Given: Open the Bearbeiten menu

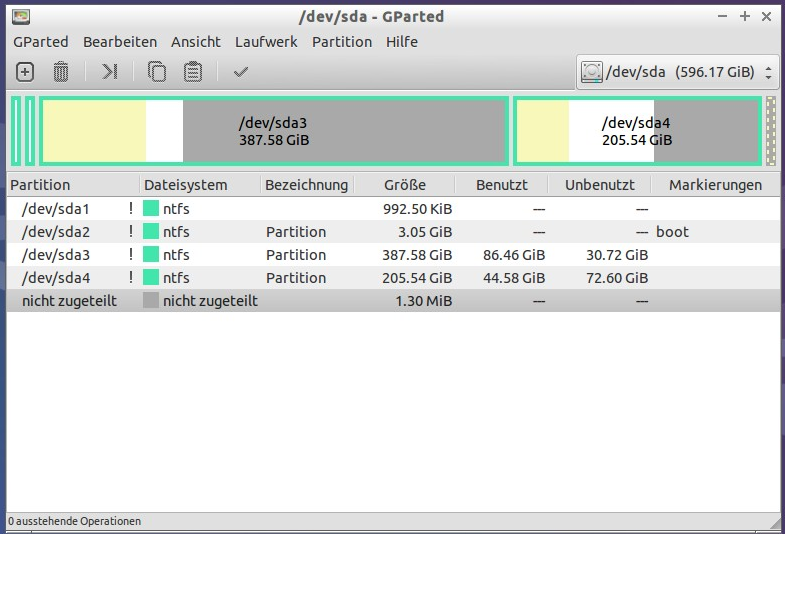Looking at the screenshot, I should point(120,42).
